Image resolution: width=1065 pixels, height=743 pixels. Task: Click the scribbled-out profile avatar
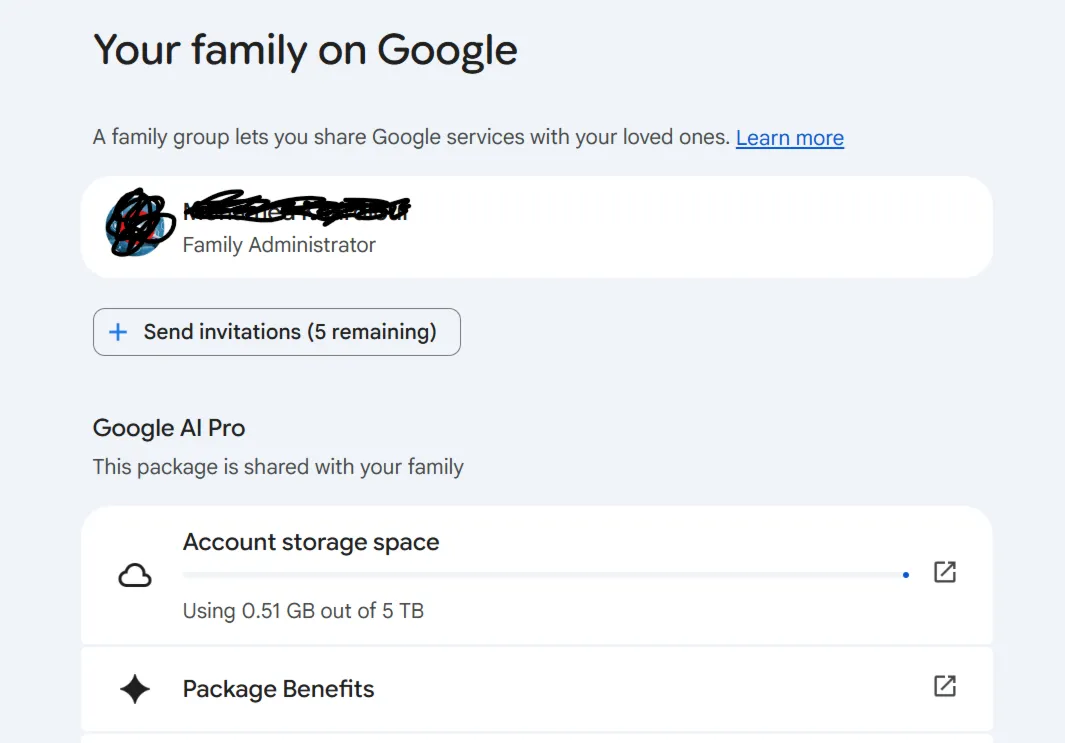click(140, 223)
